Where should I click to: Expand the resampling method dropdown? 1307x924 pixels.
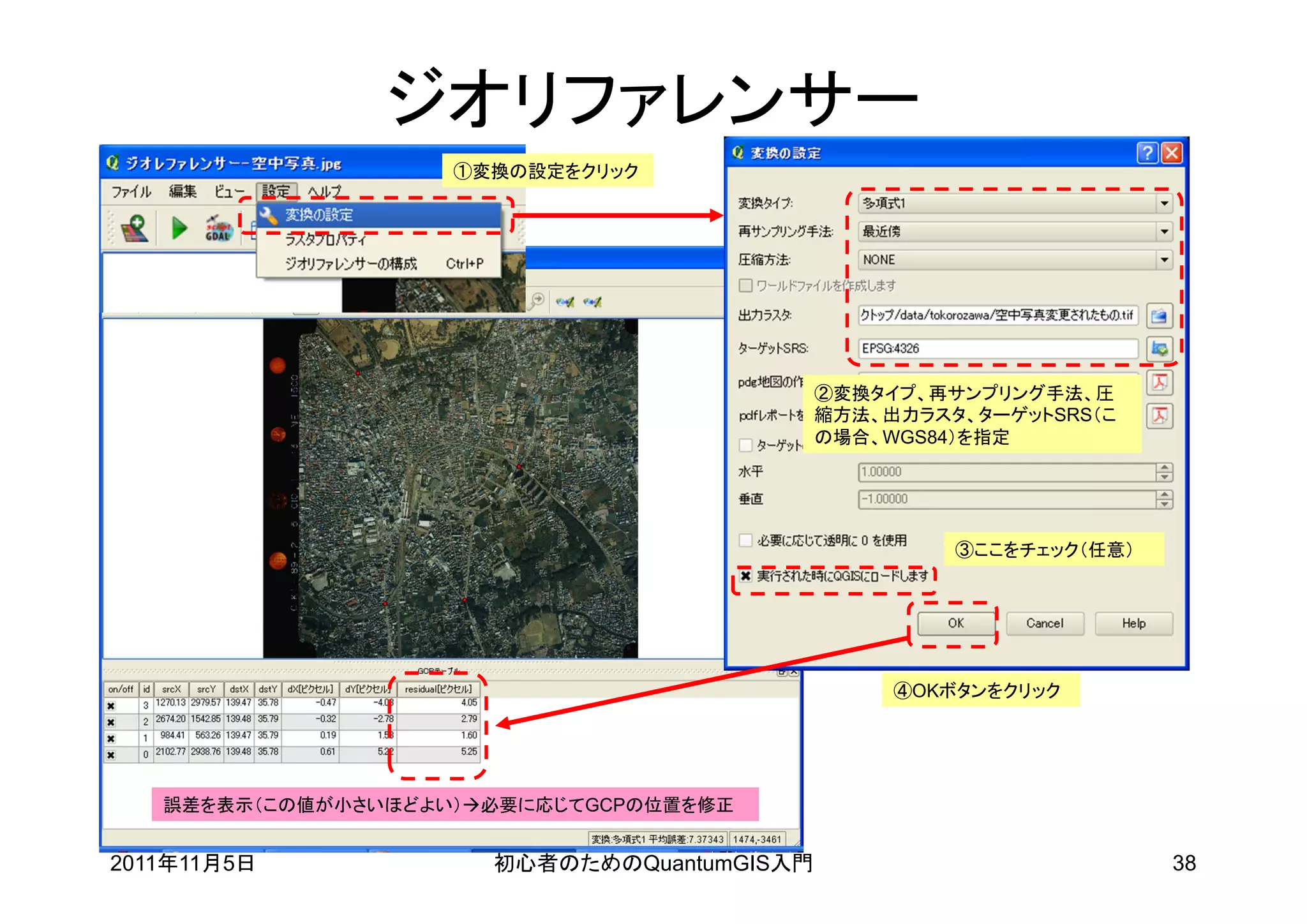point(1164,232)
